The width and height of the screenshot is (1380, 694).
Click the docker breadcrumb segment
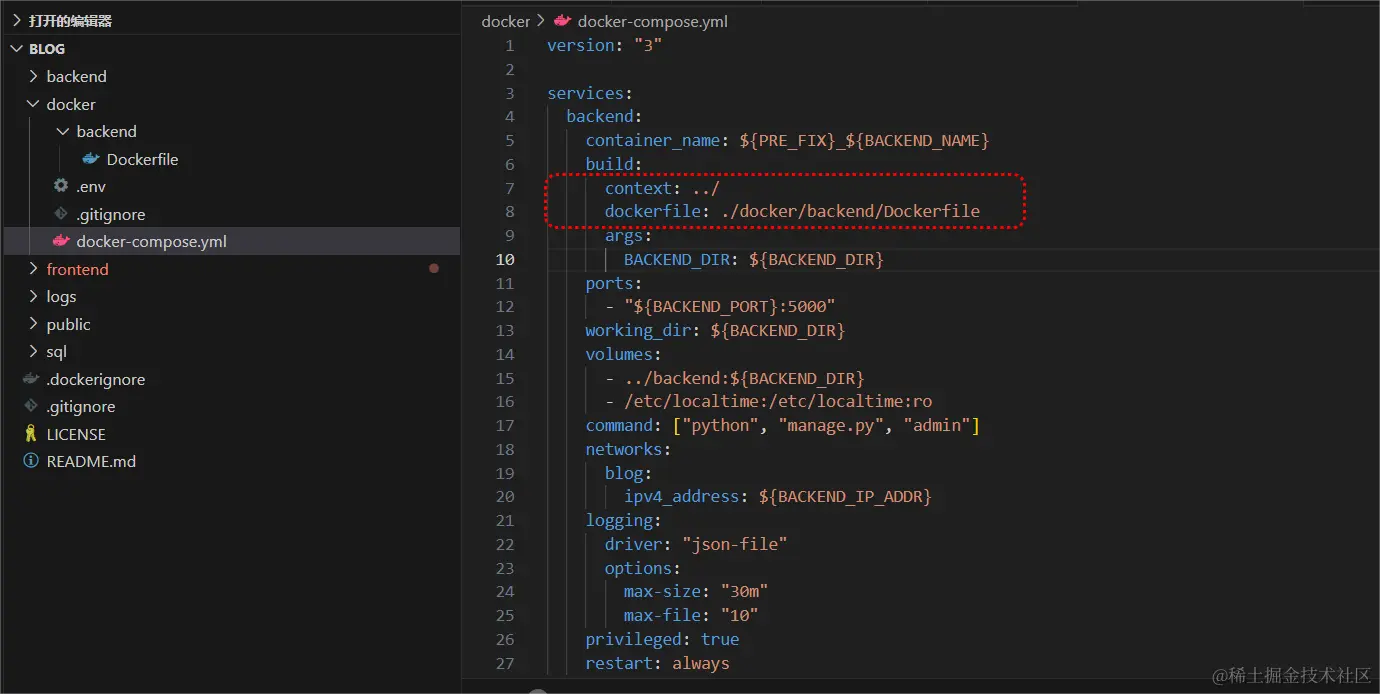tap(506, 21)
